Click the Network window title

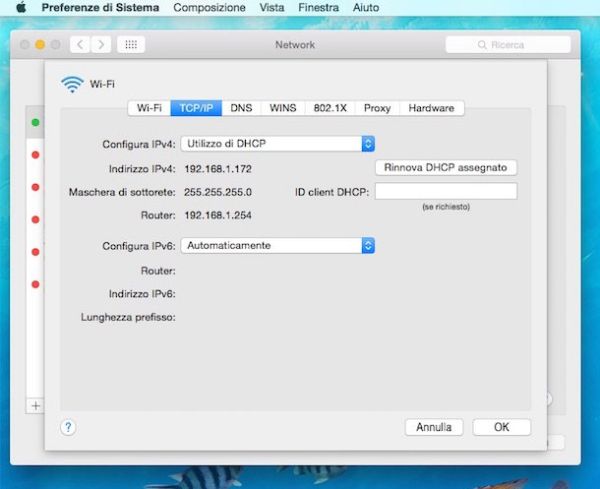(295, 45)
